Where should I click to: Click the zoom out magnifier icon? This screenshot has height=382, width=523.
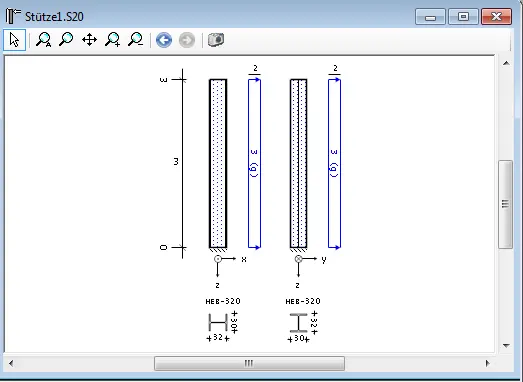coord(136,40)
